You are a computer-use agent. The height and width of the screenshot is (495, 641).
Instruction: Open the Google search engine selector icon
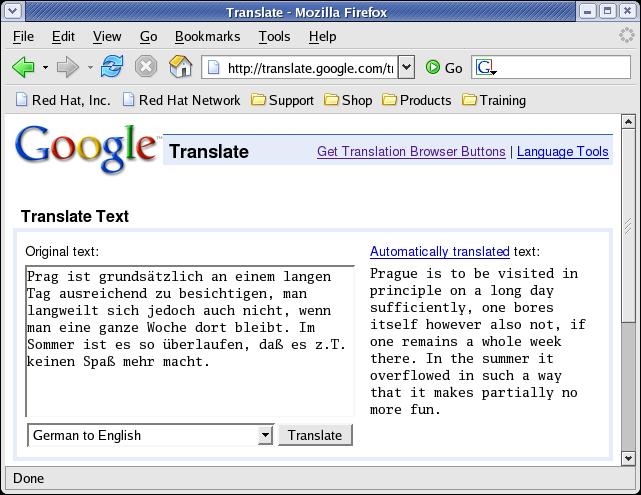486,67
